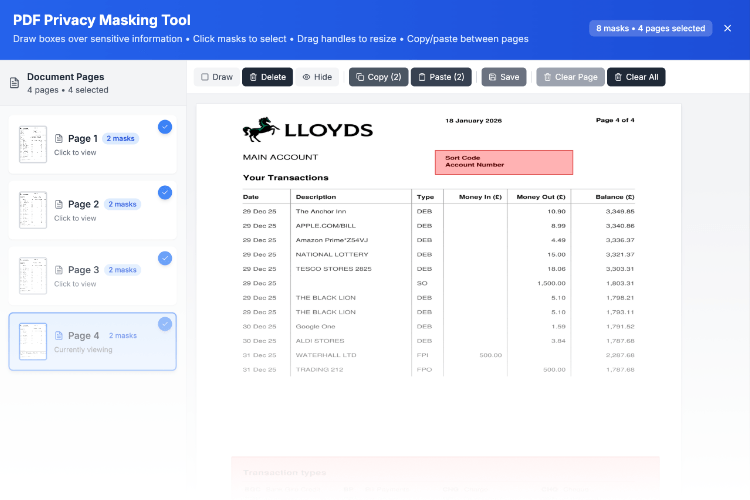Screen dimensions: 750x500
Task: Toggle the Page 4 selection checkmark
Action: pos(165,324)
